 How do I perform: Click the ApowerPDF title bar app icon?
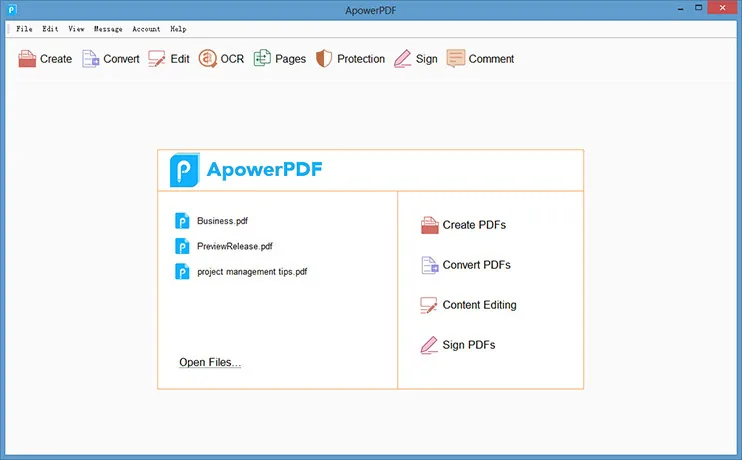pyautogui.click(x=12, y=9)
